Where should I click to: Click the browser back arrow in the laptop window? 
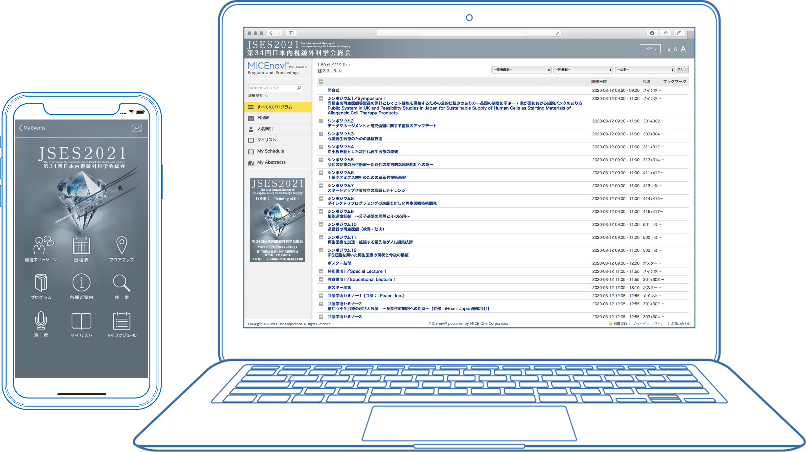271,33
